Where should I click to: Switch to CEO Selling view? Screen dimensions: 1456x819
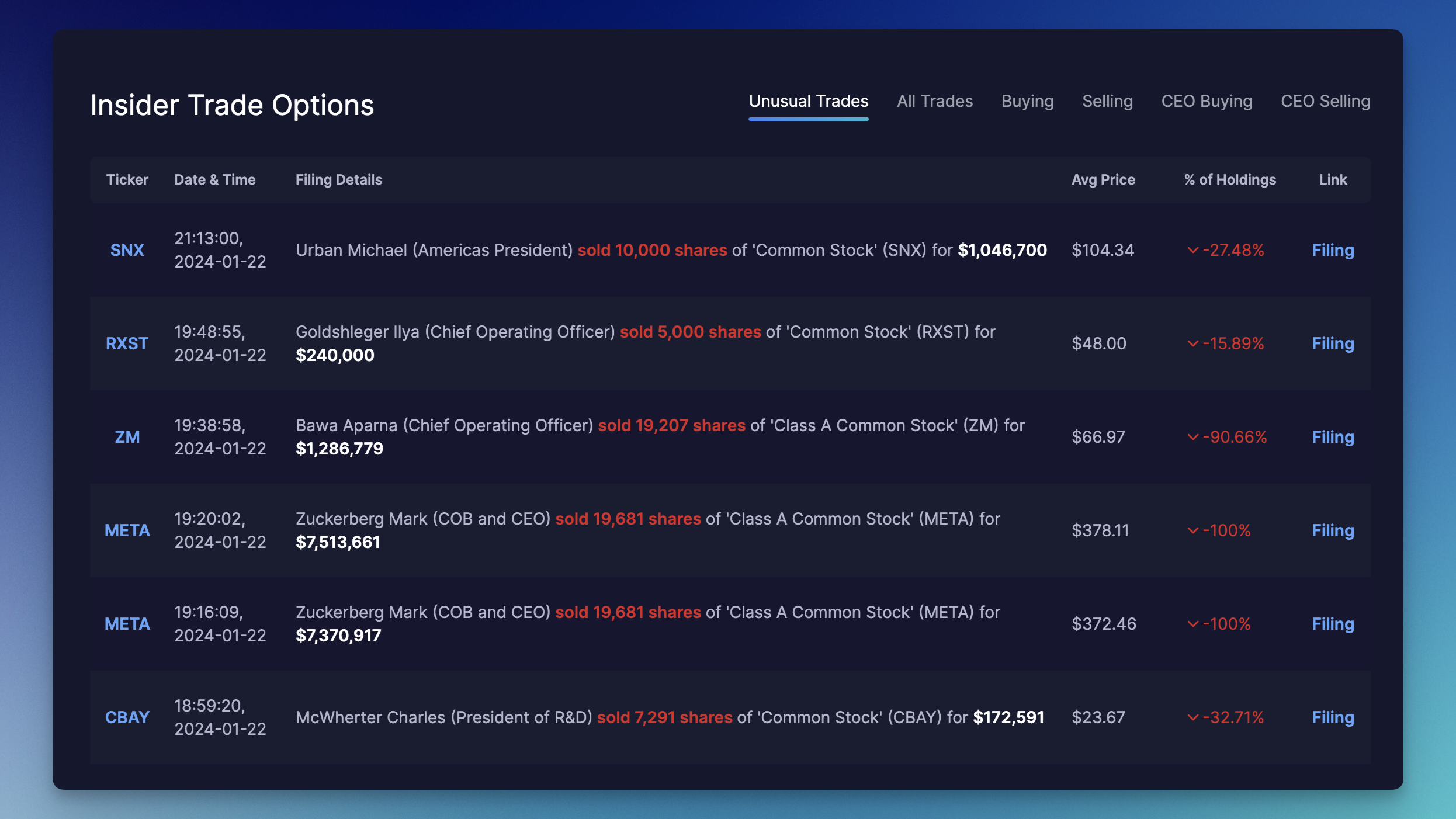[1325, 101]
